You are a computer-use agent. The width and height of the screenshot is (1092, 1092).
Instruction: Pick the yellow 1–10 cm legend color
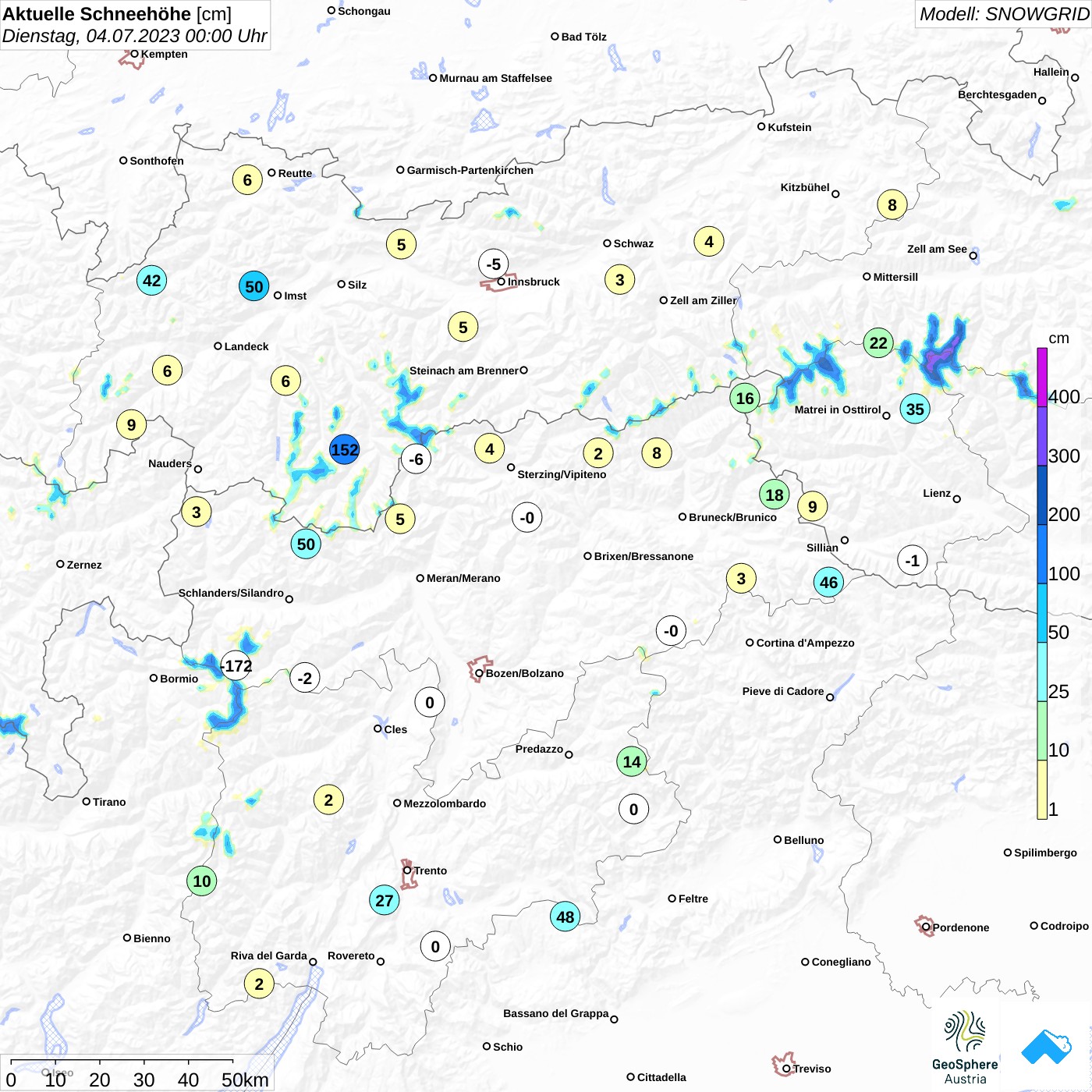pos(1042,789)
